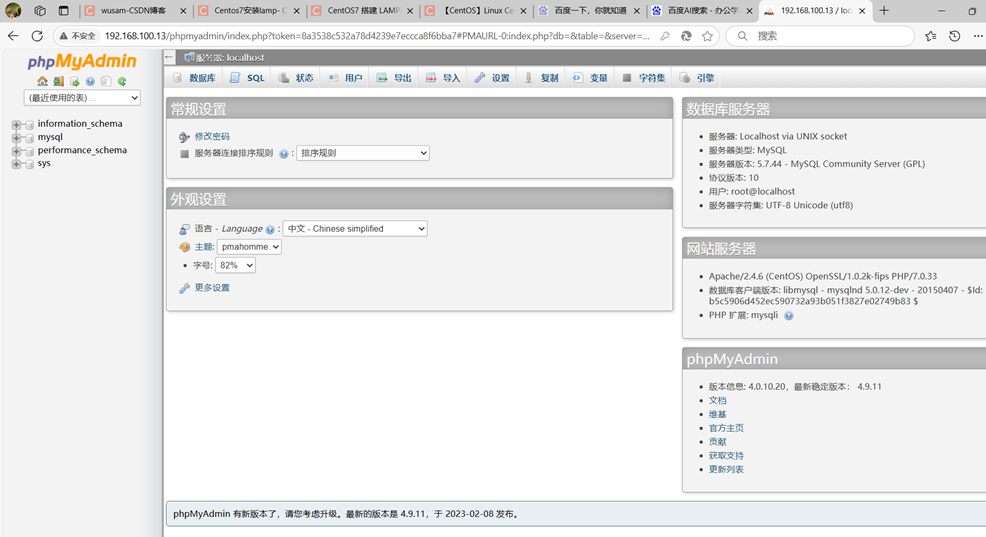Viewport: 986px width, 537px height.
Task: Collapse navigation panel arrow beside server breadcrumb
Action: click(x=169, y=57)
